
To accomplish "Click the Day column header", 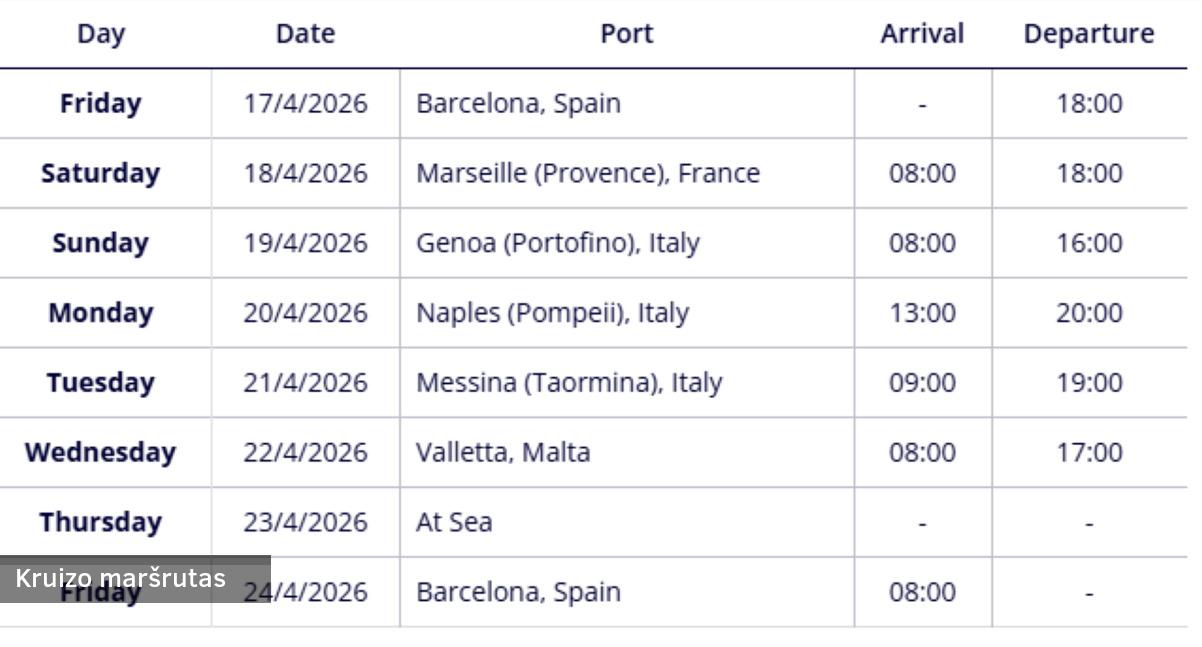I will 101,34.
